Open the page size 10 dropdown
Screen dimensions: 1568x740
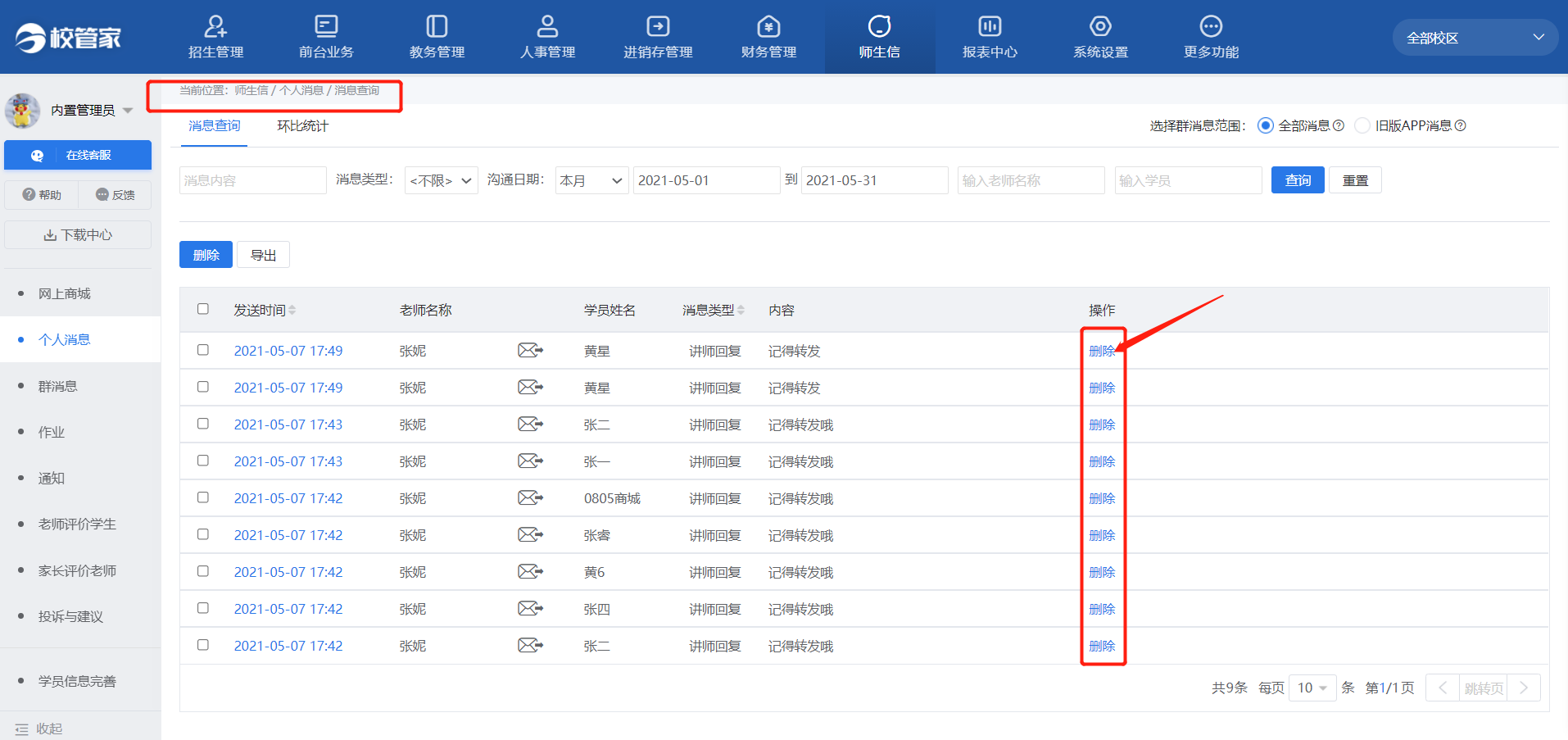[x=1312, y=688]
